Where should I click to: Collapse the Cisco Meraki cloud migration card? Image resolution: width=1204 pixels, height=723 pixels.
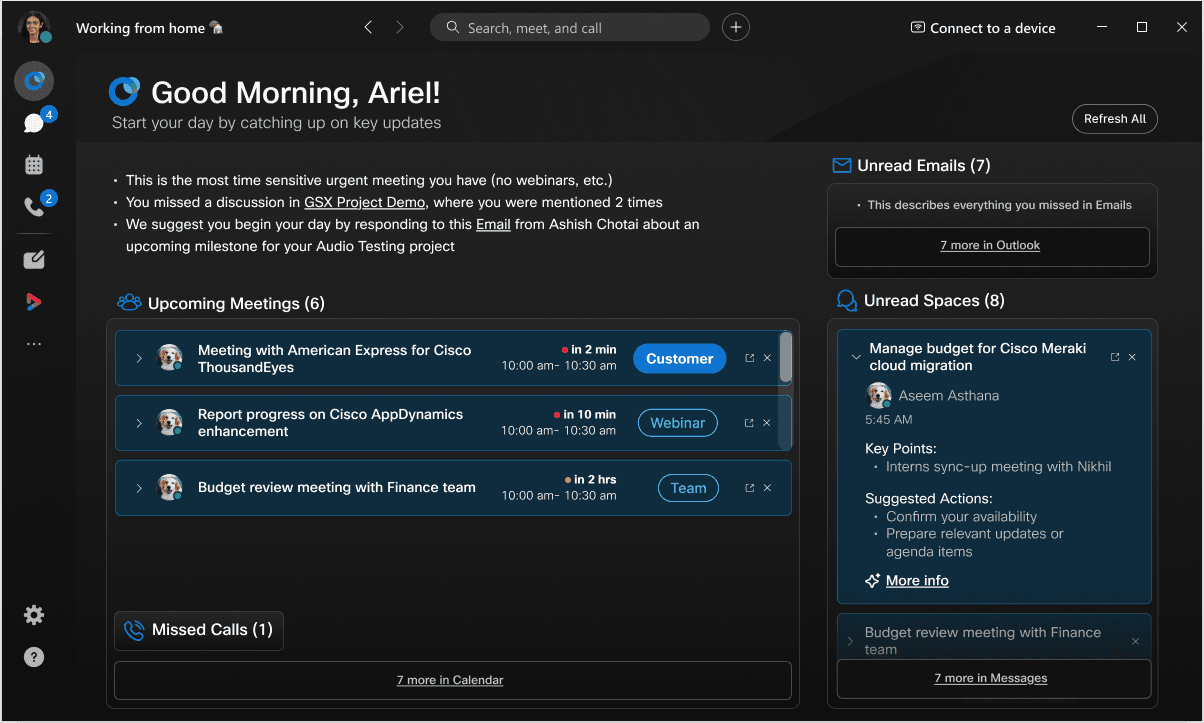(x=856, y=357)
